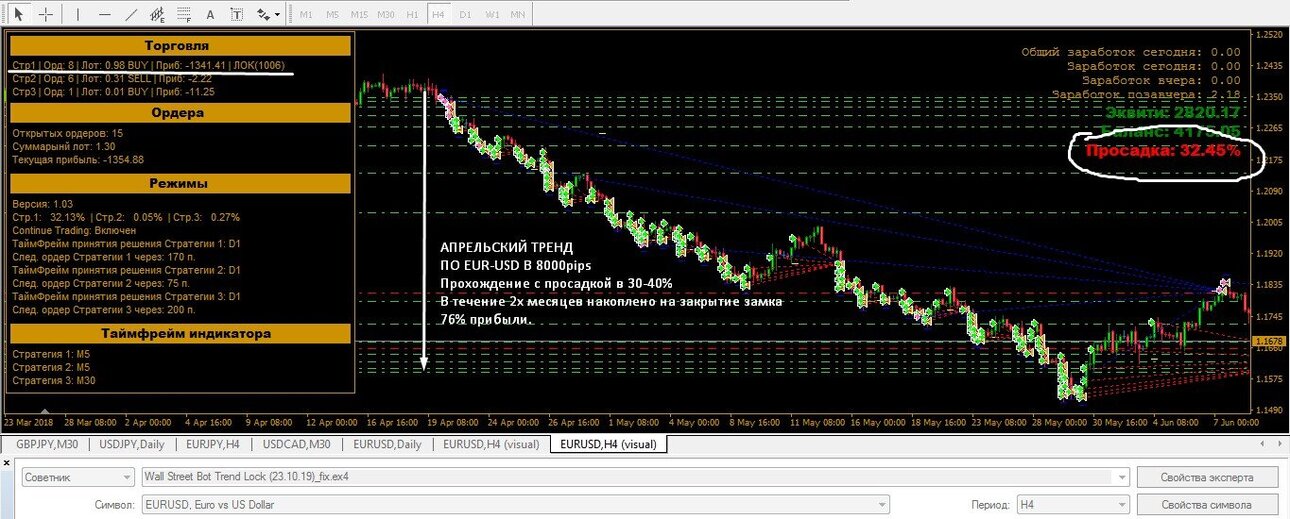Click the Стр3 Орд: 1 BUY row

pyautogui.click(x=114, y=91)
